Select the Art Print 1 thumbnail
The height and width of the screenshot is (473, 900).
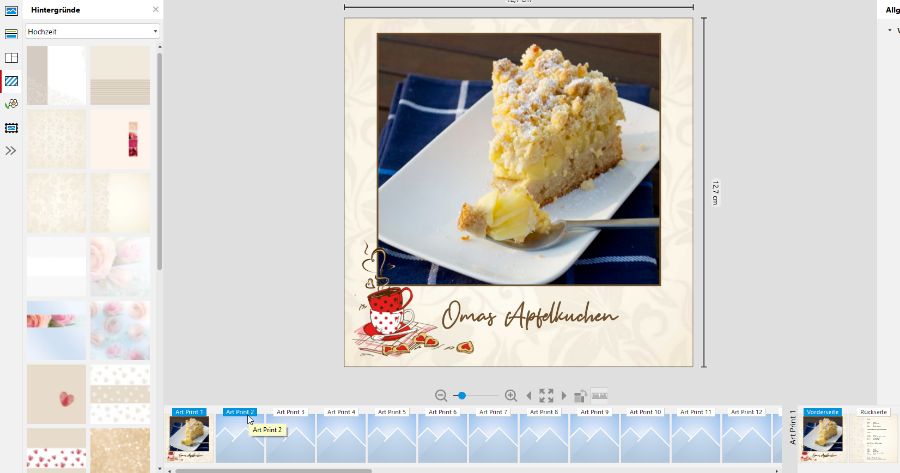click(x=189, y=439)
